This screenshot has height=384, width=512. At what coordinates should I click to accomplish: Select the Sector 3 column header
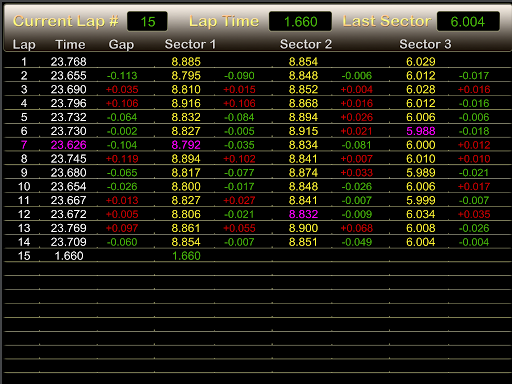tap(425, 44)
